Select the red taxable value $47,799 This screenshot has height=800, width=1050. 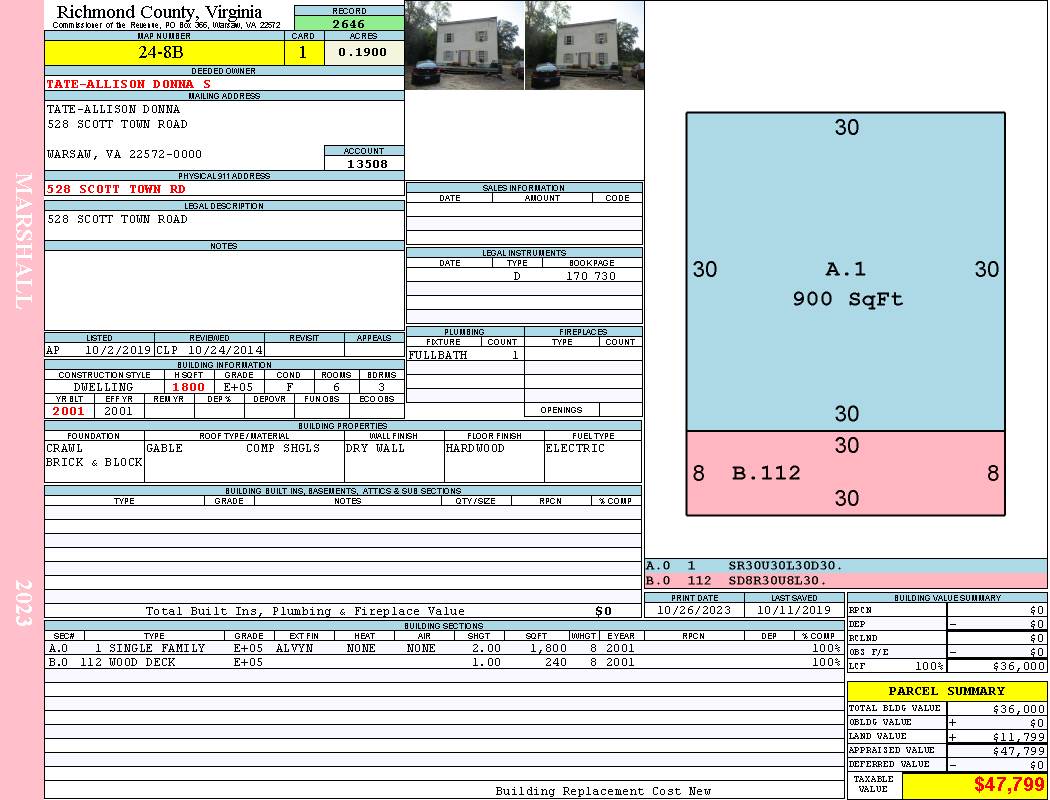[x=975, y=784]
